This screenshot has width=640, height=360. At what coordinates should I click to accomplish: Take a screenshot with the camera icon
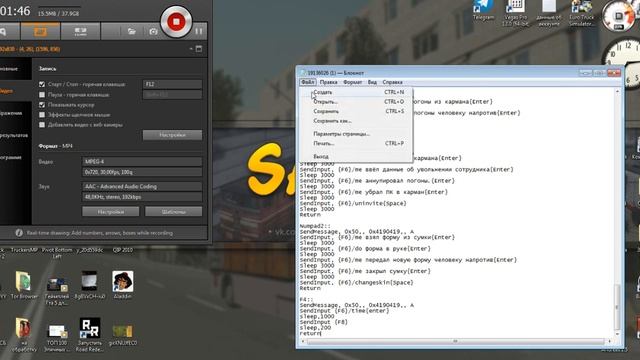[x=153, y=31]
